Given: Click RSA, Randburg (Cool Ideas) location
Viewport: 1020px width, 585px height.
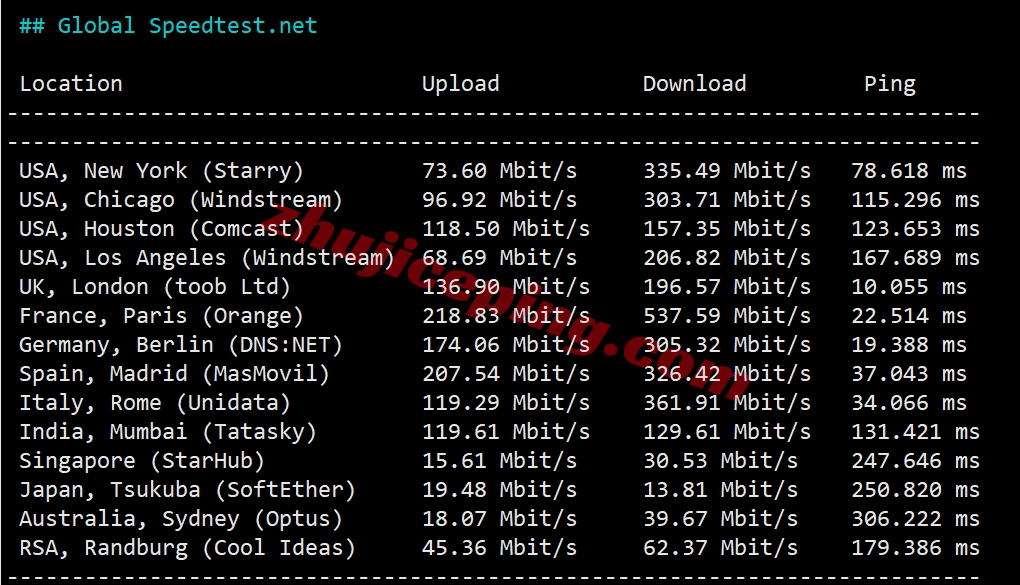Looking at the screenshot, I should pos(187,549).
